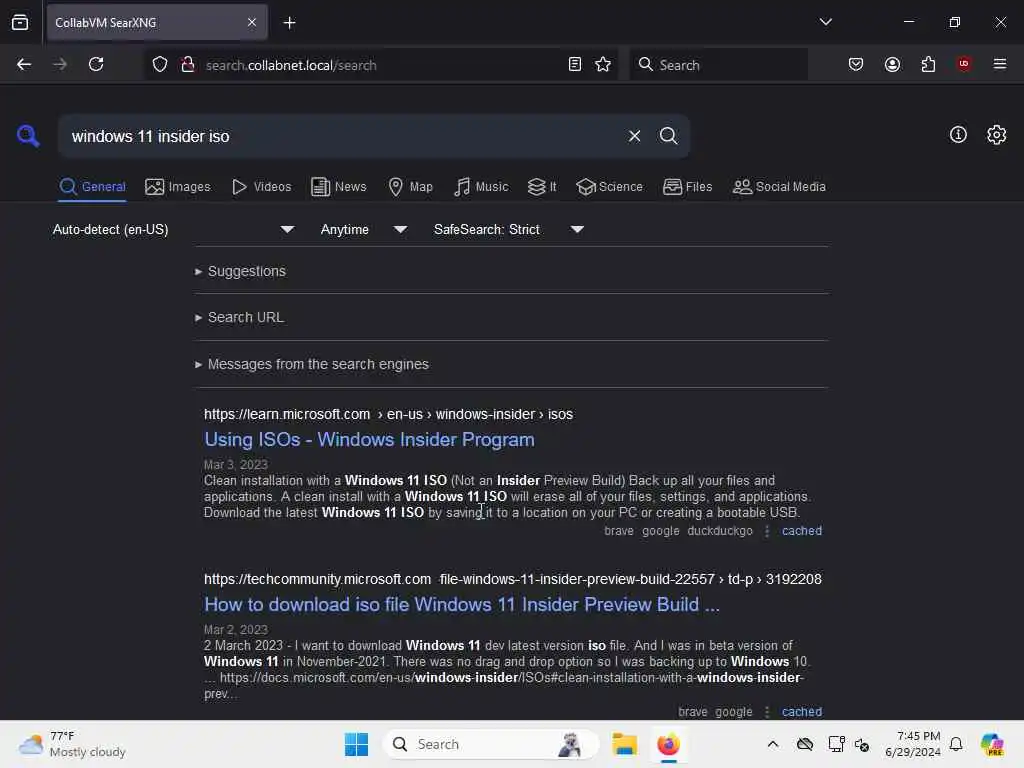Open a new tab with plus
The image size is (1024, 768).
[289, 23]
